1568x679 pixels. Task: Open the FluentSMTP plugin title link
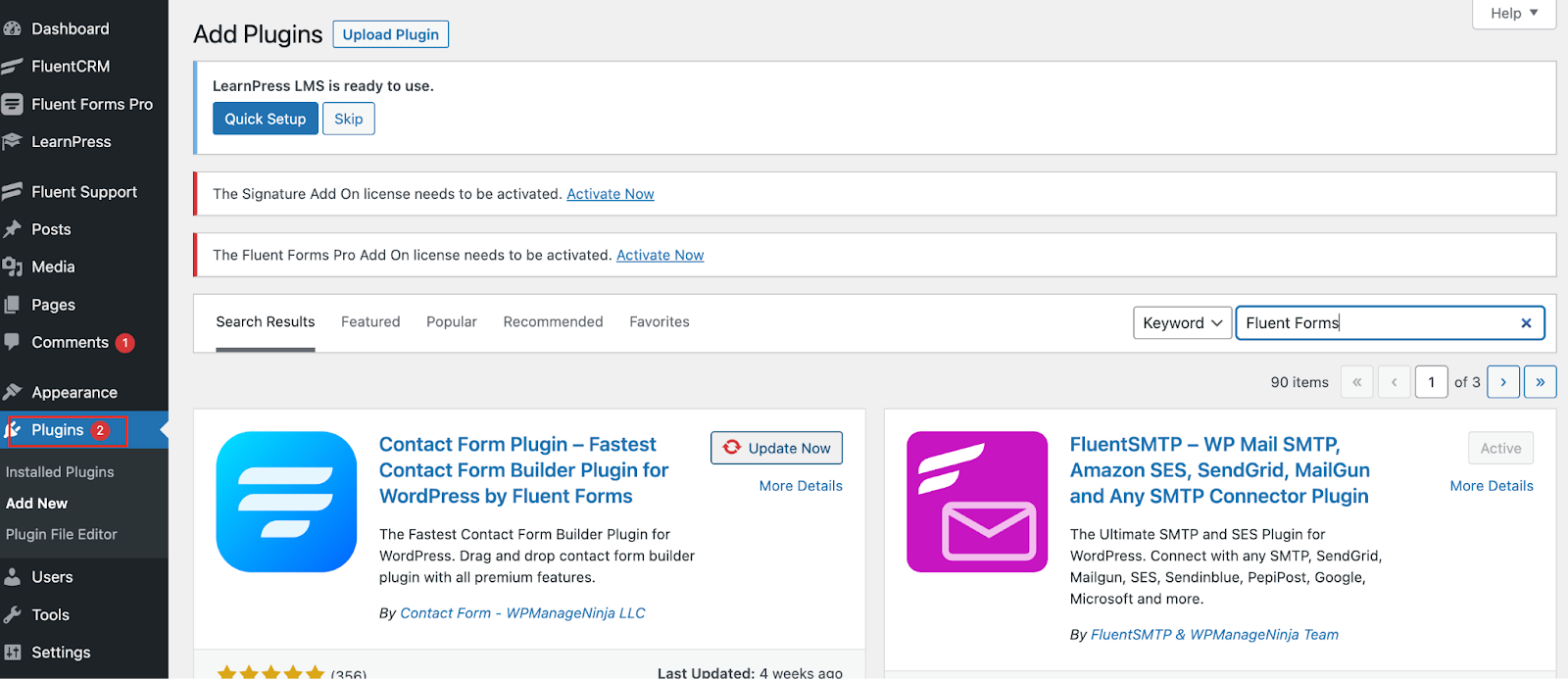click(1220, 470)
